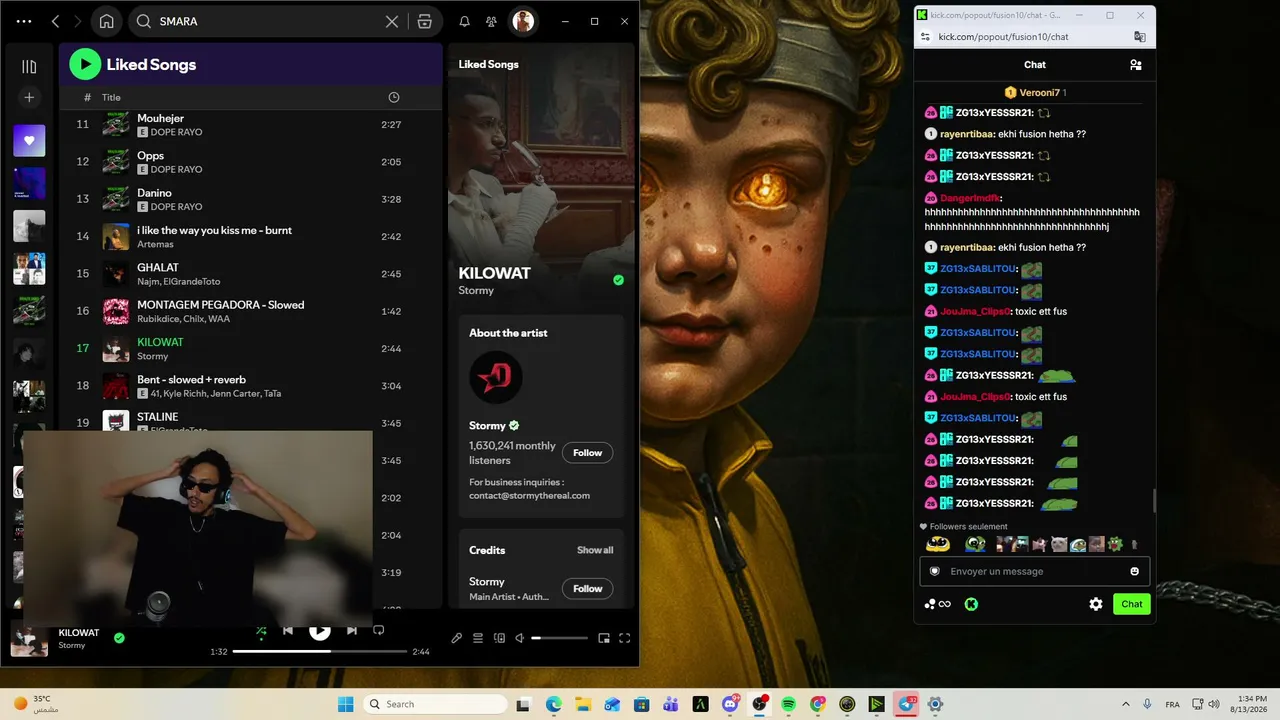Open the now playing album cover thumbnail

click(x=29, y=638)
